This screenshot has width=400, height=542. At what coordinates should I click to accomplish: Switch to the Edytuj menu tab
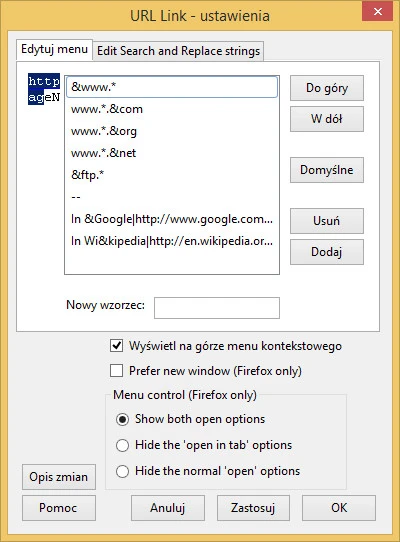click(x=54, y=49)
